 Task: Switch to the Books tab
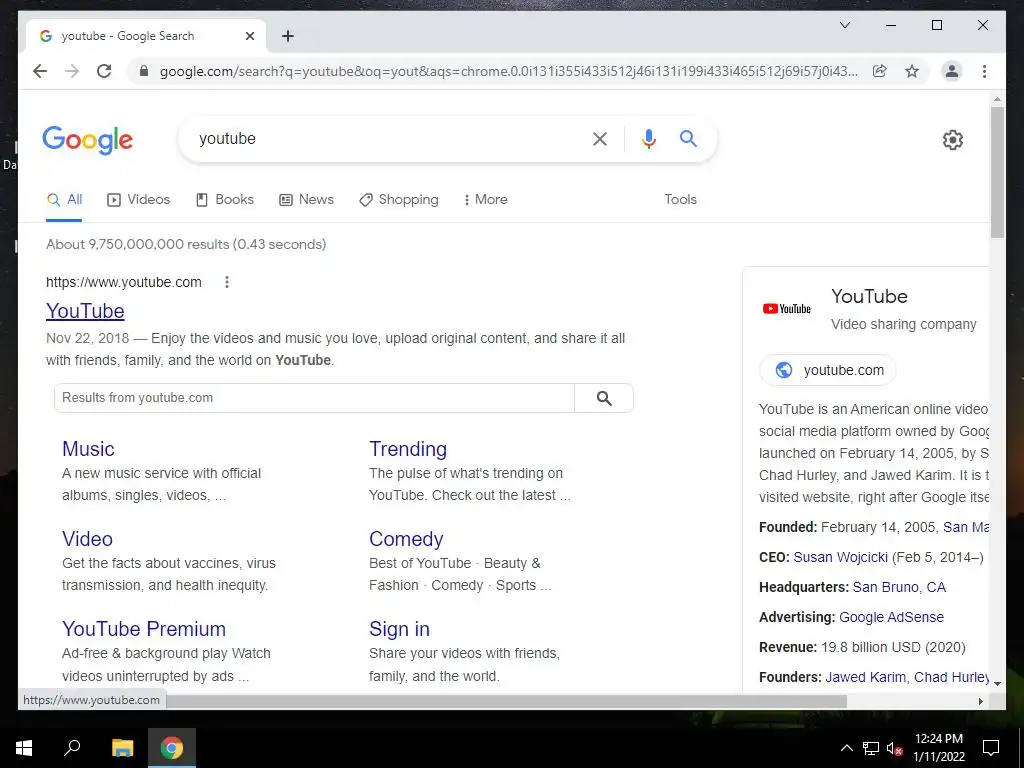tap(225, 200)
